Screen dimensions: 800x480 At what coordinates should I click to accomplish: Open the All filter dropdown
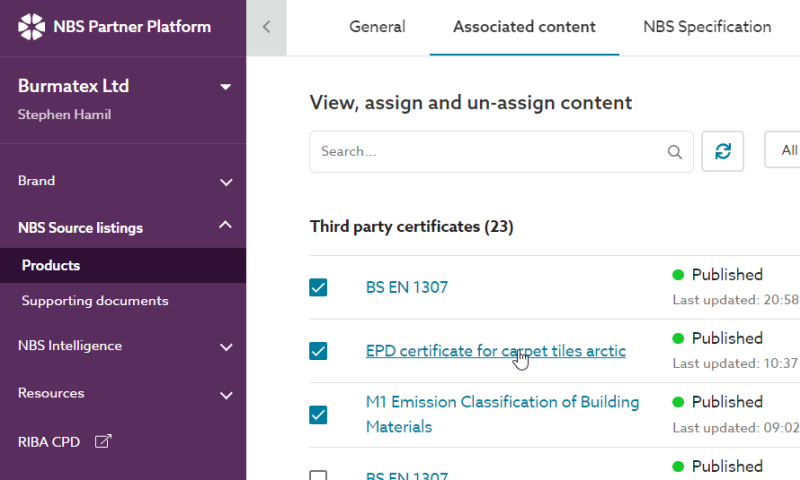click(782, 150)
